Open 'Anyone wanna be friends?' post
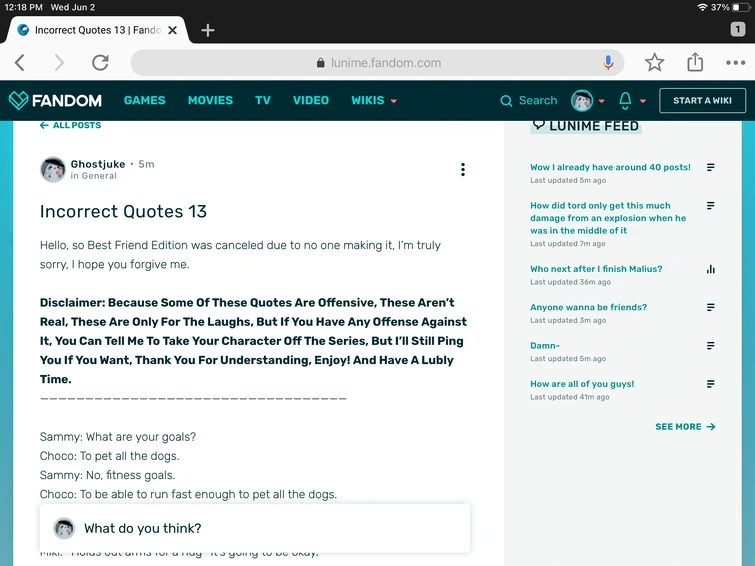 pos(588,307)
